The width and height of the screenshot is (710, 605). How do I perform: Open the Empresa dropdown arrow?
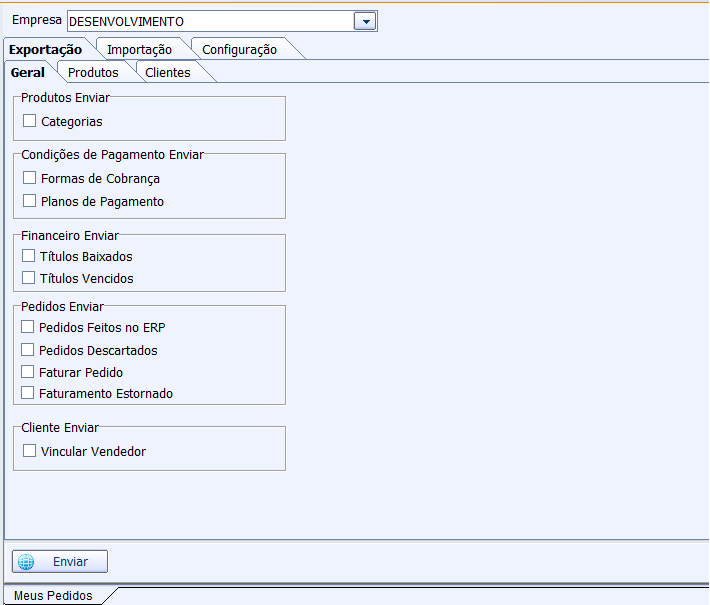coord(366,21)
